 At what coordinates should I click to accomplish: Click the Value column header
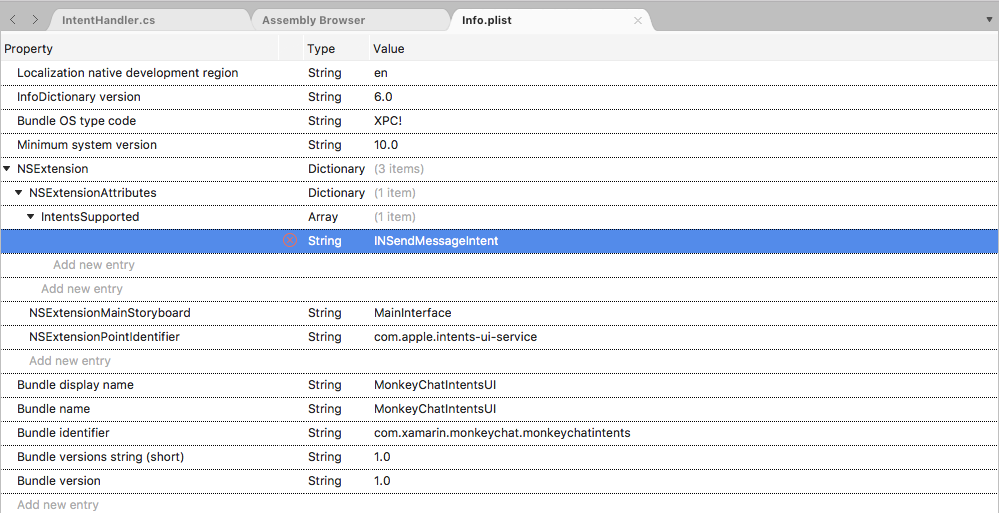coord(388,49)
